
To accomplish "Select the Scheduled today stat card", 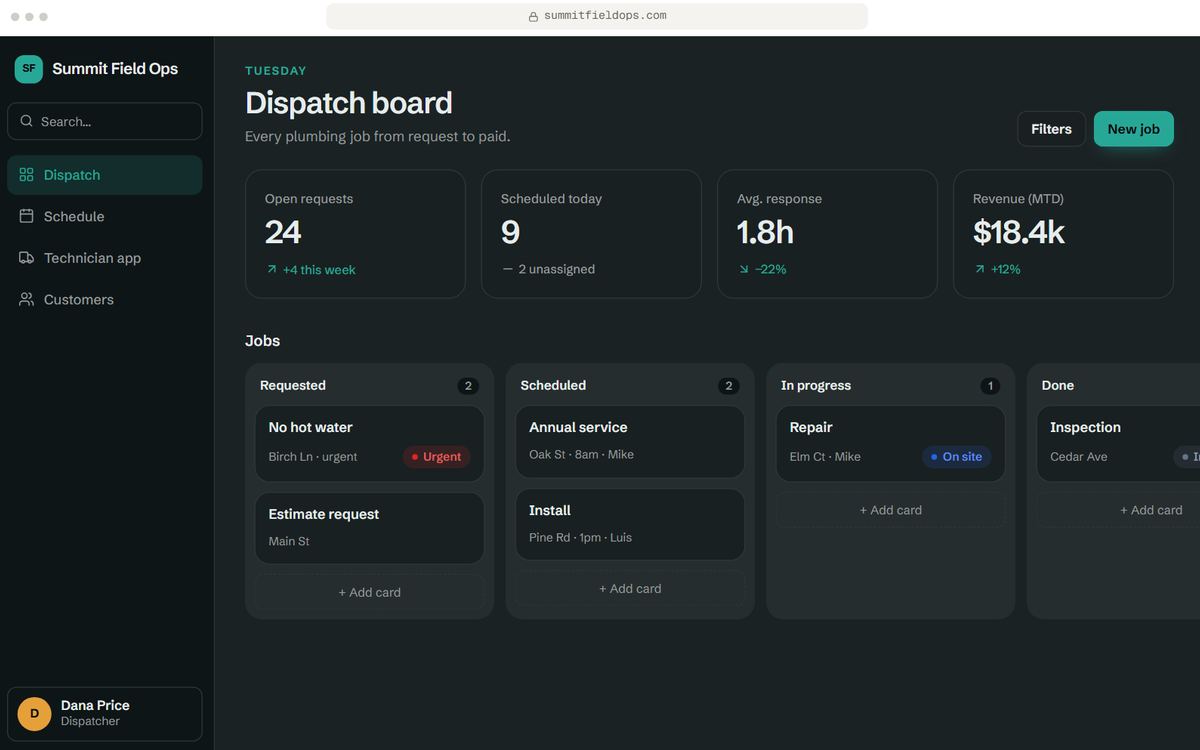I will pyautogui.click(x=591, y=234).
